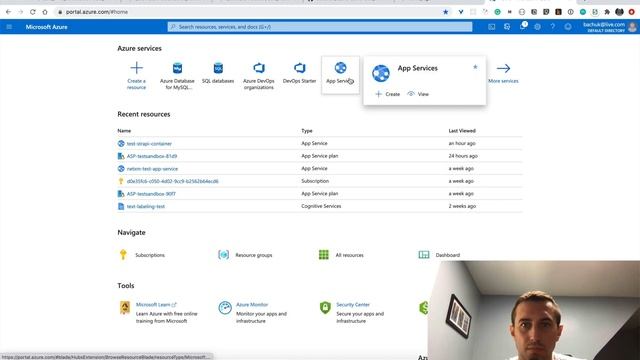
Task: Open the Security Center tool link
Action: click(353, 305)
